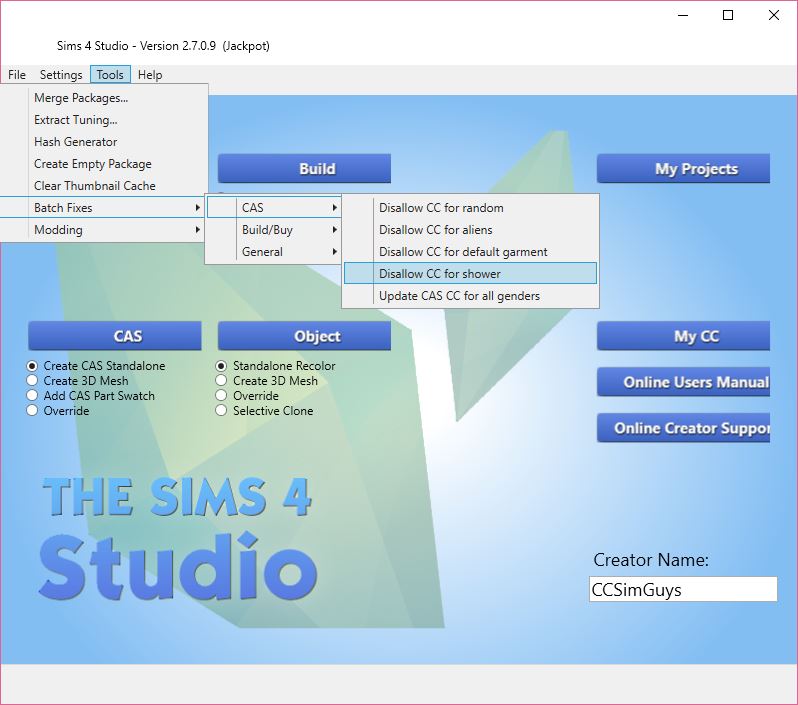Screen dimensions: 798x705
Task: Open the Online Users Manual
Action: pyautogui.click(x=683, y=382)
